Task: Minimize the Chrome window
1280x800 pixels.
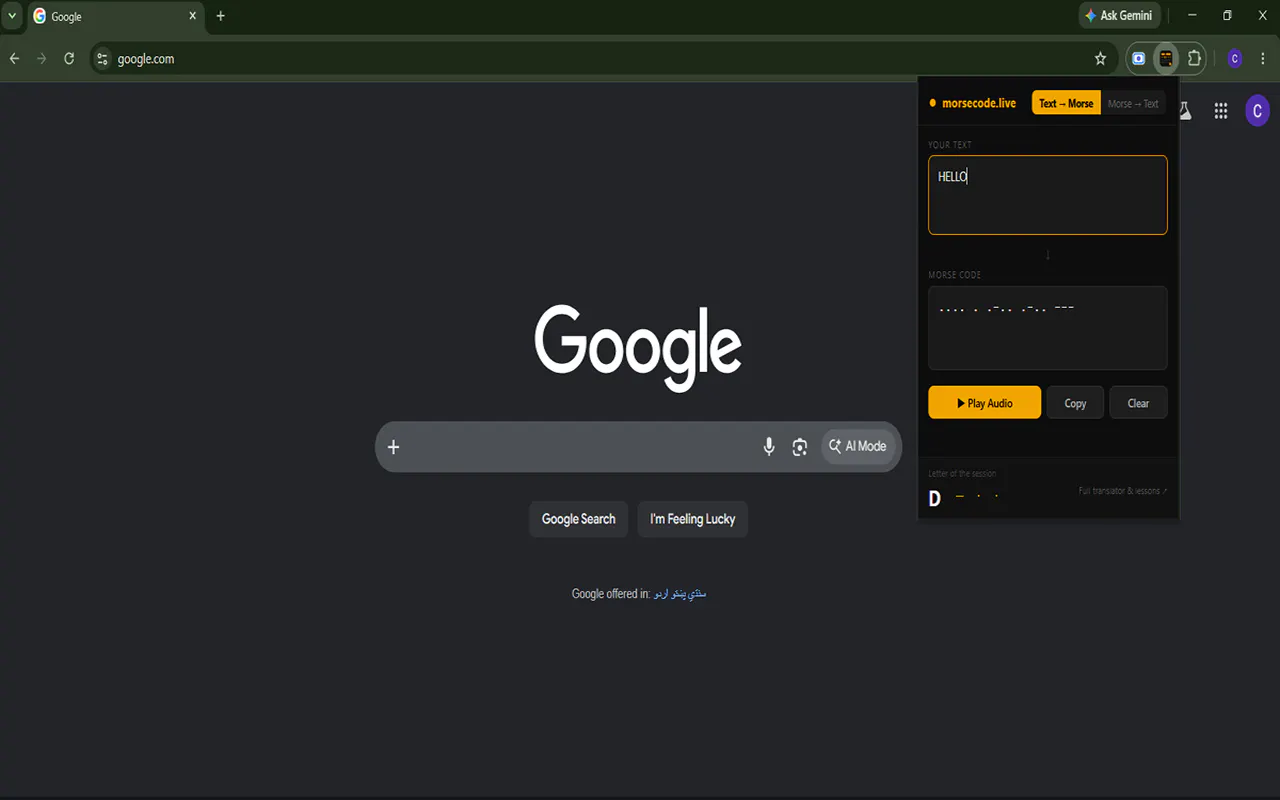Action: coord(1192,16)
